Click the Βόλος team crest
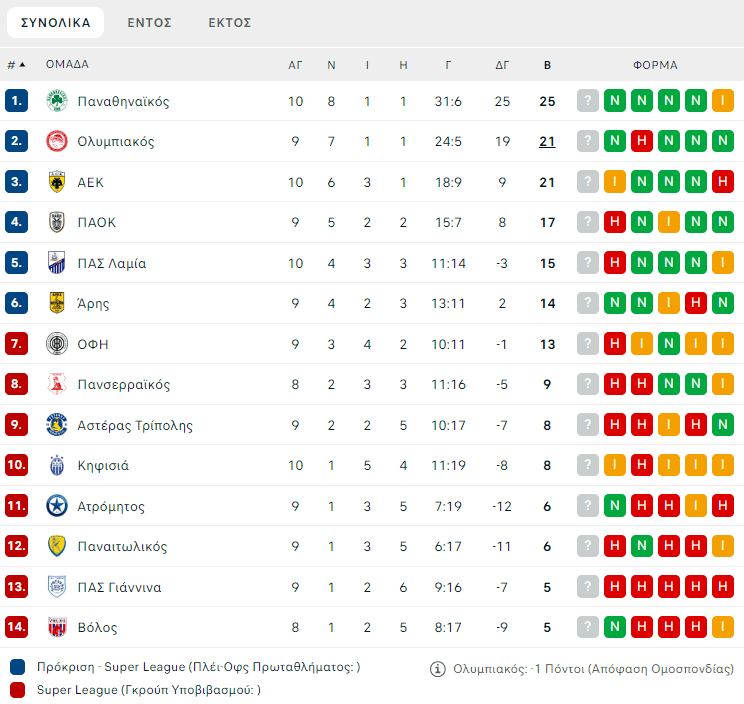This screenshot has width=744, height=704. click(x=56, y=627)
